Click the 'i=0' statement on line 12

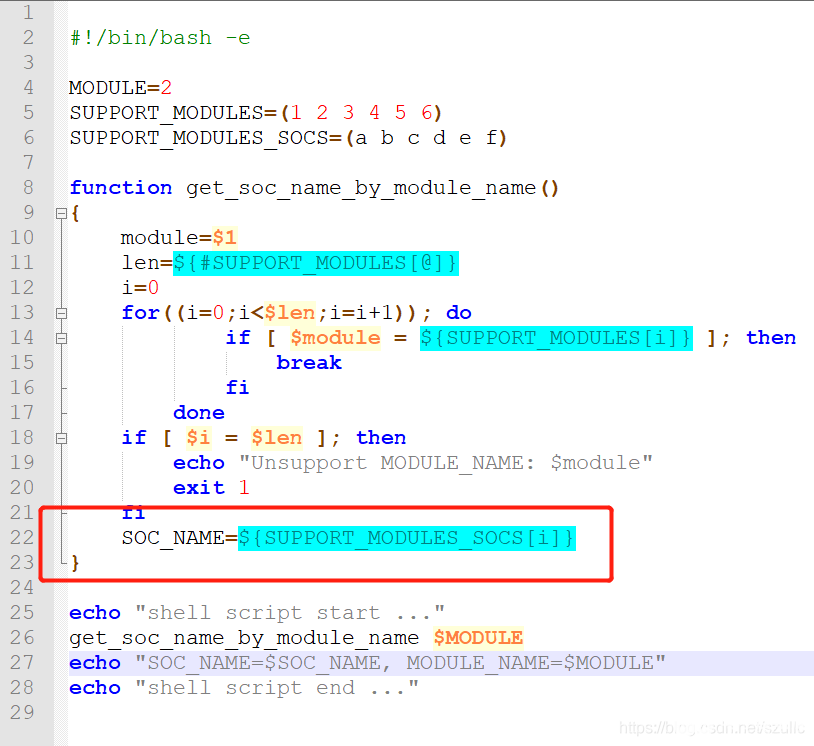[x=140, y=288]
